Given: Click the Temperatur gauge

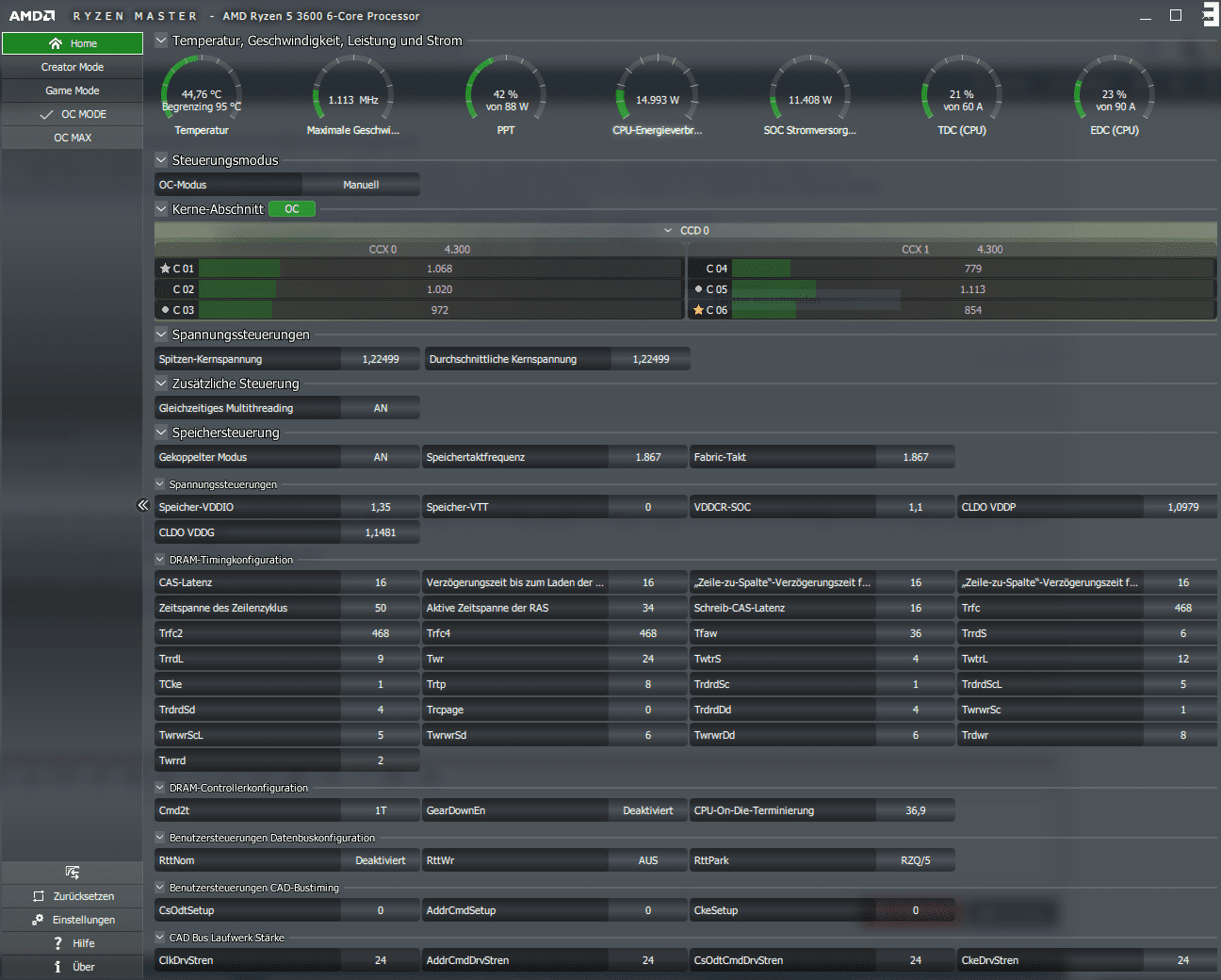Looking at the screenshot, I should 202,94.
